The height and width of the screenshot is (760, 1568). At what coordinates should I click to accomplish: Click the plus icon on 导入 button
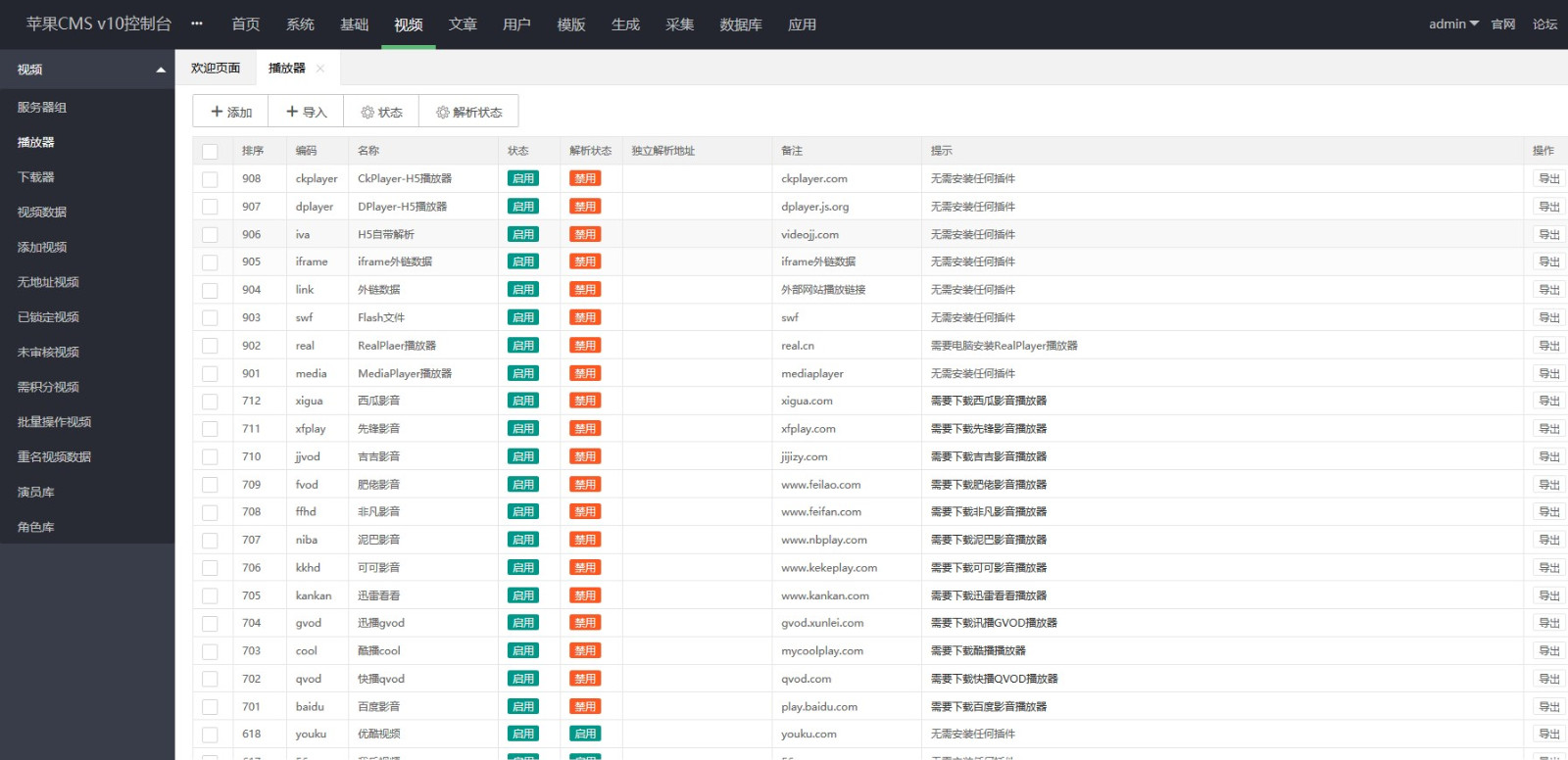[292, 112]
